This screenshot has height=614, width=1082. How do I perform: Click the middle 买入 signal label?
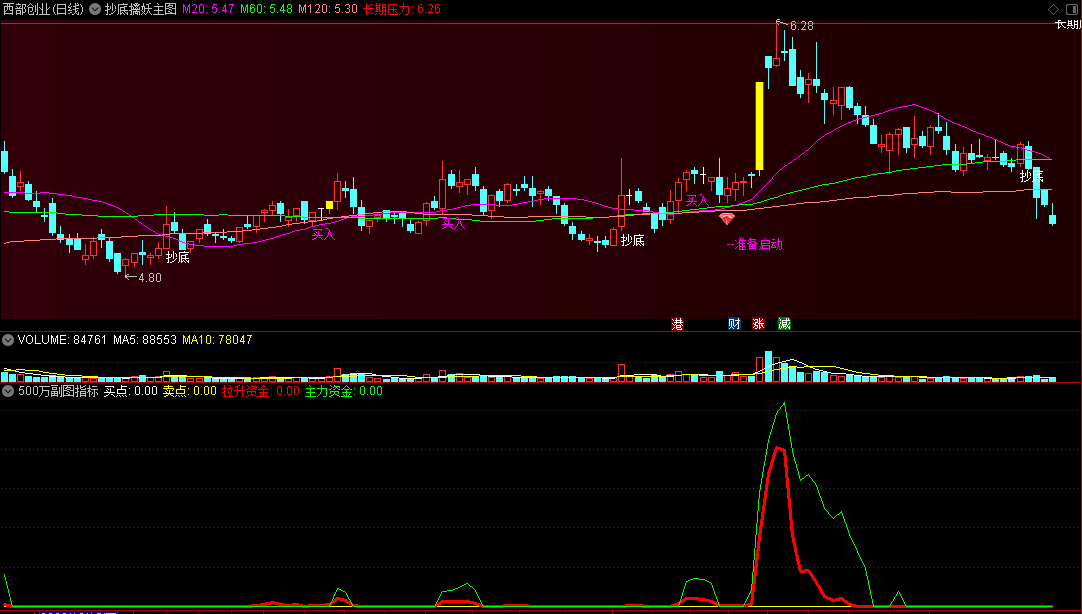(453, 224)
